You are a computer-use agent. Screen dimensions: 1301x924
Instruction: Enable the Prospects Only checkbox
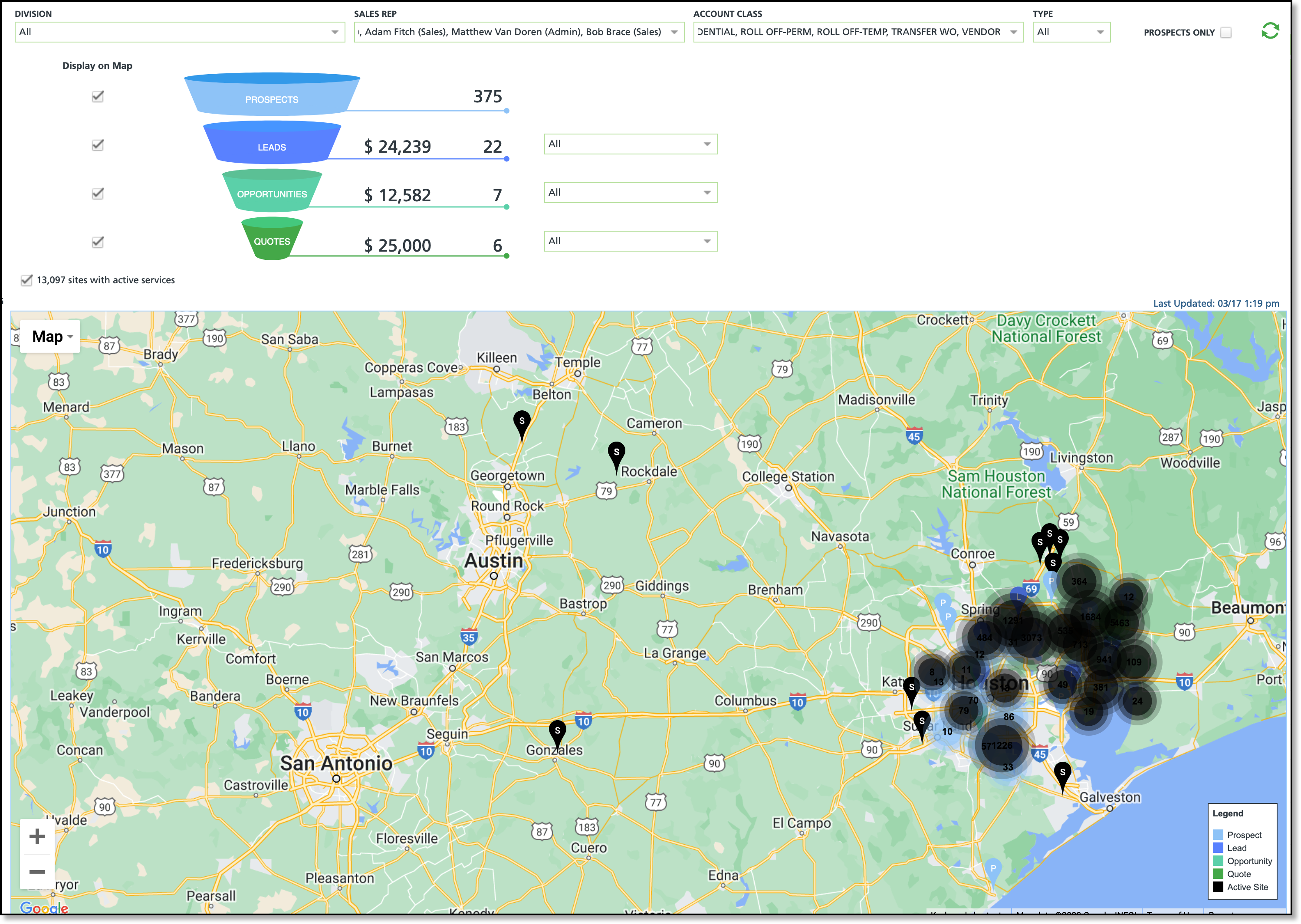click(x=1226, y=33)
